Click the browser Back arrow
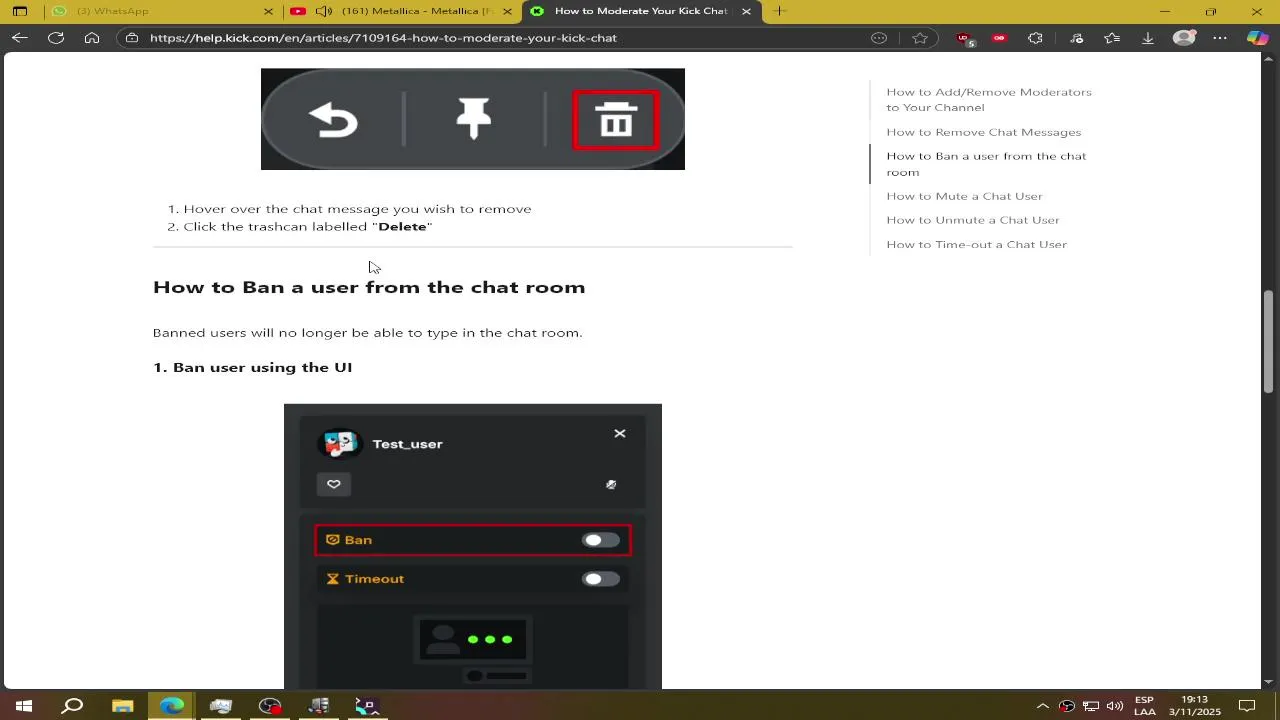Viewport: 1280px width, 720px height. (20, 38)
